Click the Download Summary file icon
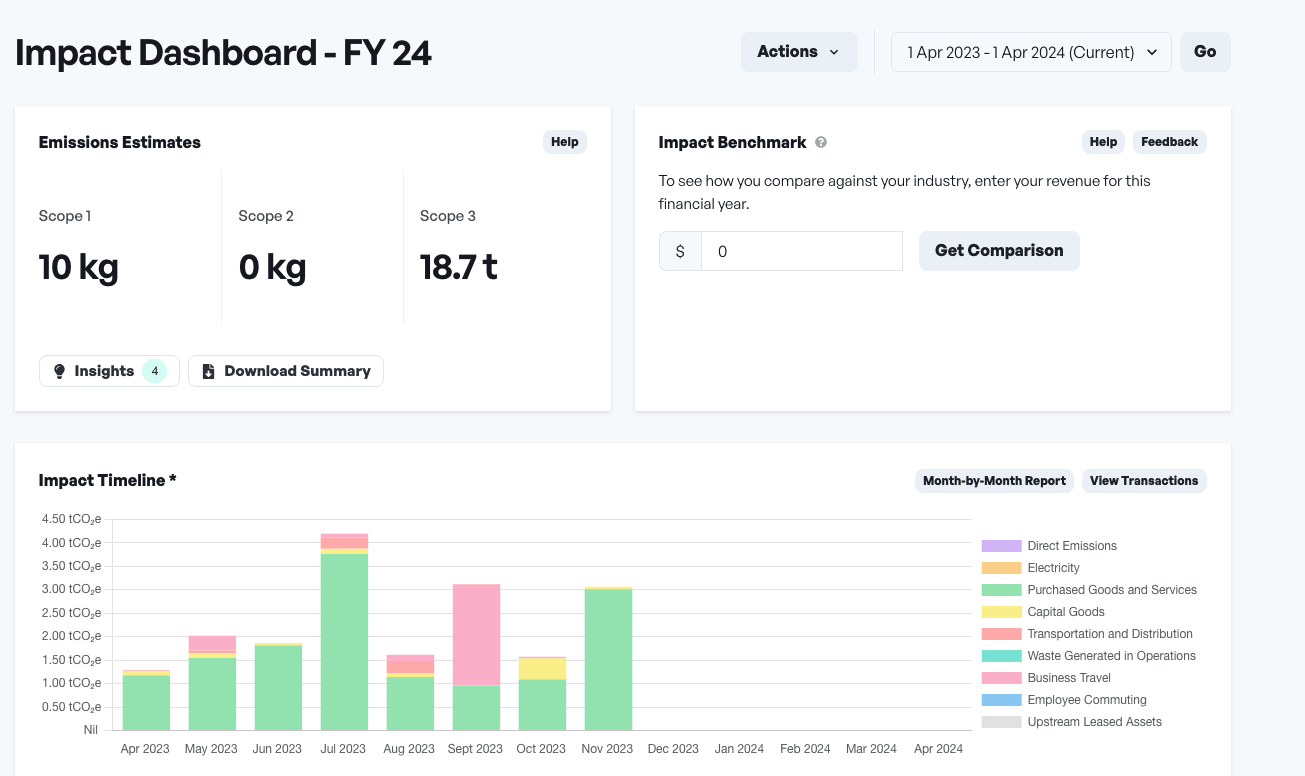Image resolution: width=1305 pixels, height=776 pixels. (x=208, y=371)
